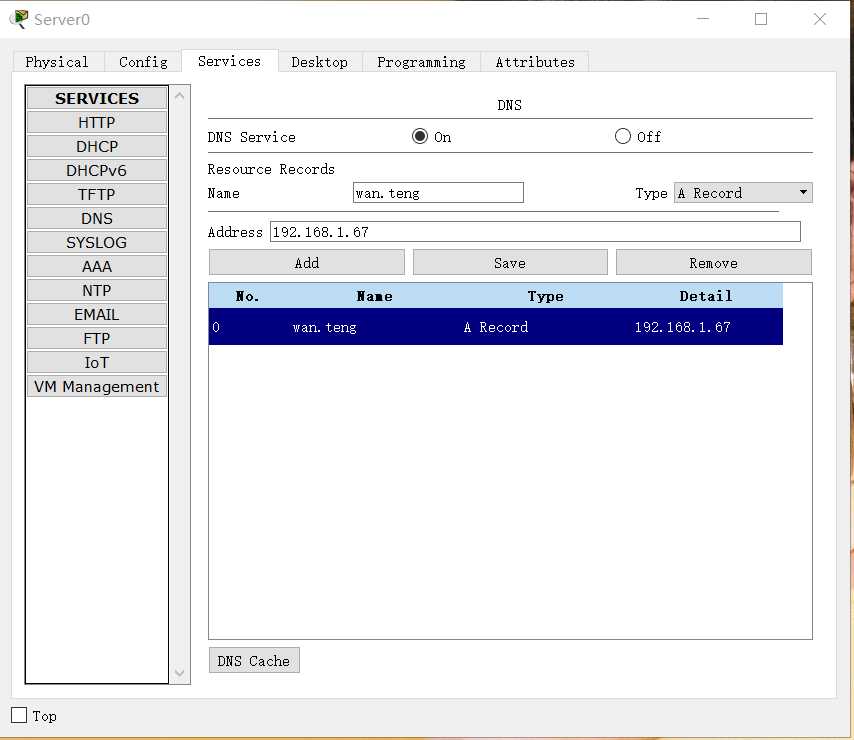Open DHCPv6 service configuration
Viewport: 854px width, 740px height.
[x=96, y=170]
